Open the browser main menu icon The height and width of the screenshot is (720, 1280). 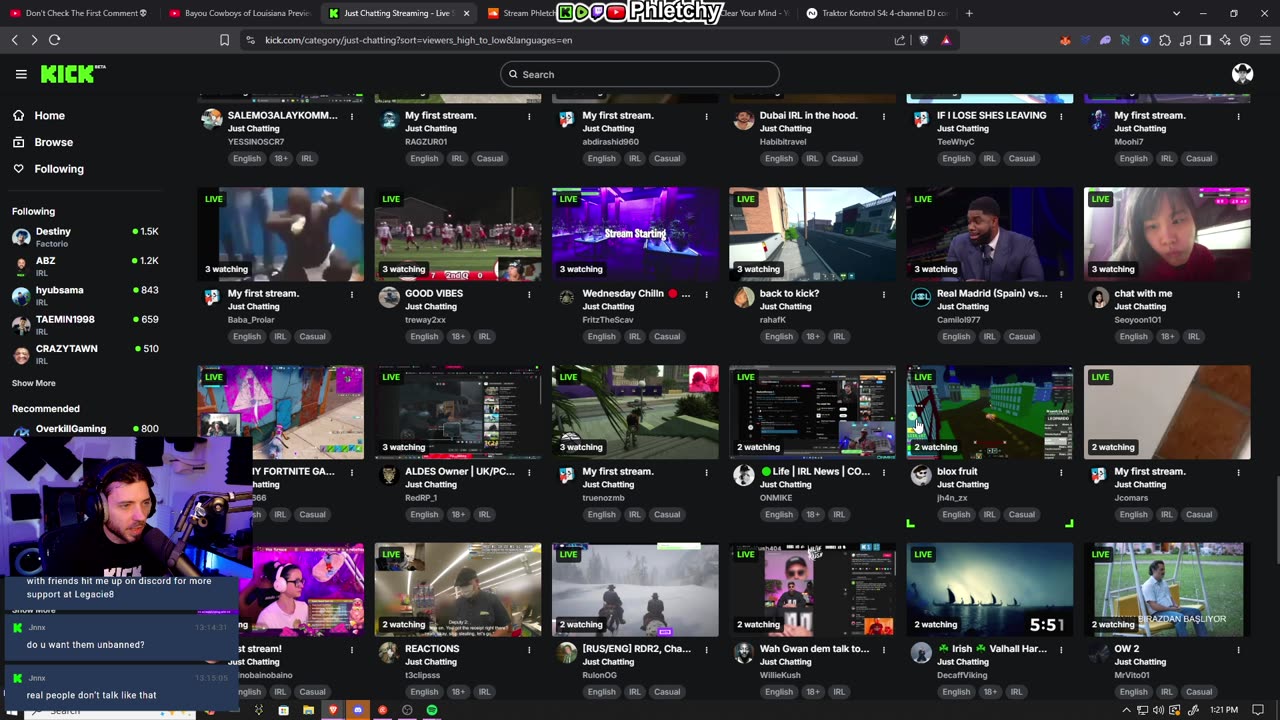[x=1266, y=40]
